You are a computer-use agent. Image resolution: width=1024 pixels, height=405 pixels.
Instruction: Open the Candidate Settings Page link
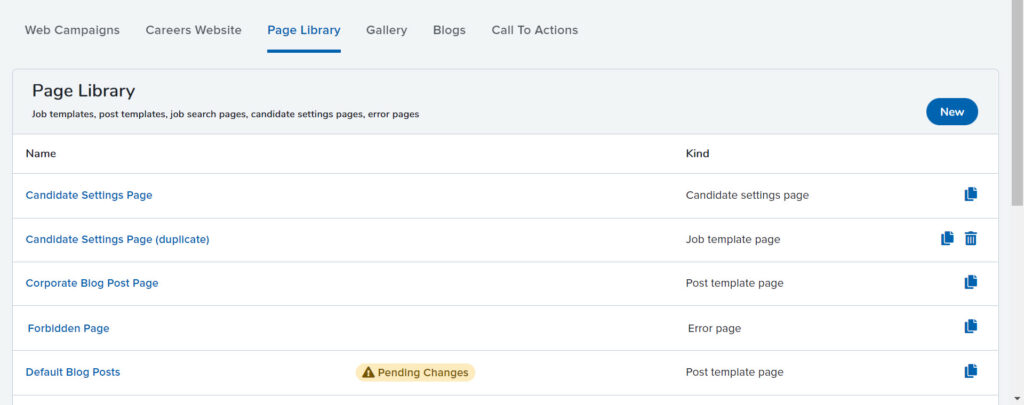[89, 195]
